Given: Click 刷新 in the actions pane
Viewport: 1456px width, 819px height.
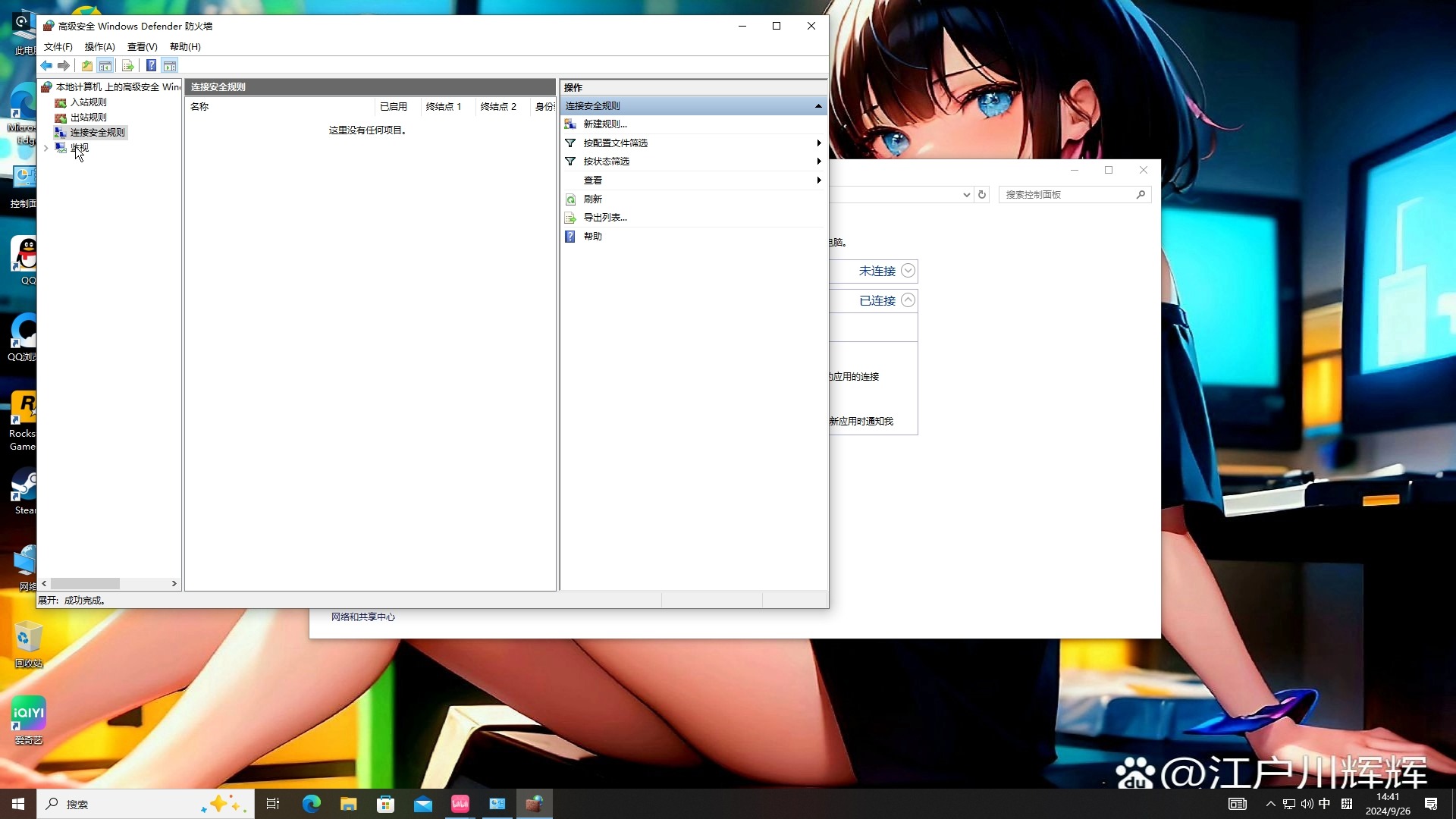Looking at the screenshot, I should coord(592,199).
